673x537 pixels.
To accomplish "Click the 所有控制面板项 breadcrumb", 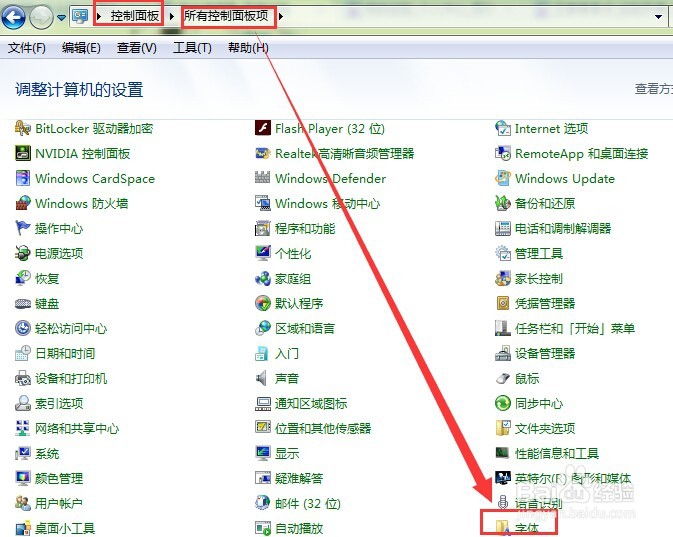I will point(226,16).
